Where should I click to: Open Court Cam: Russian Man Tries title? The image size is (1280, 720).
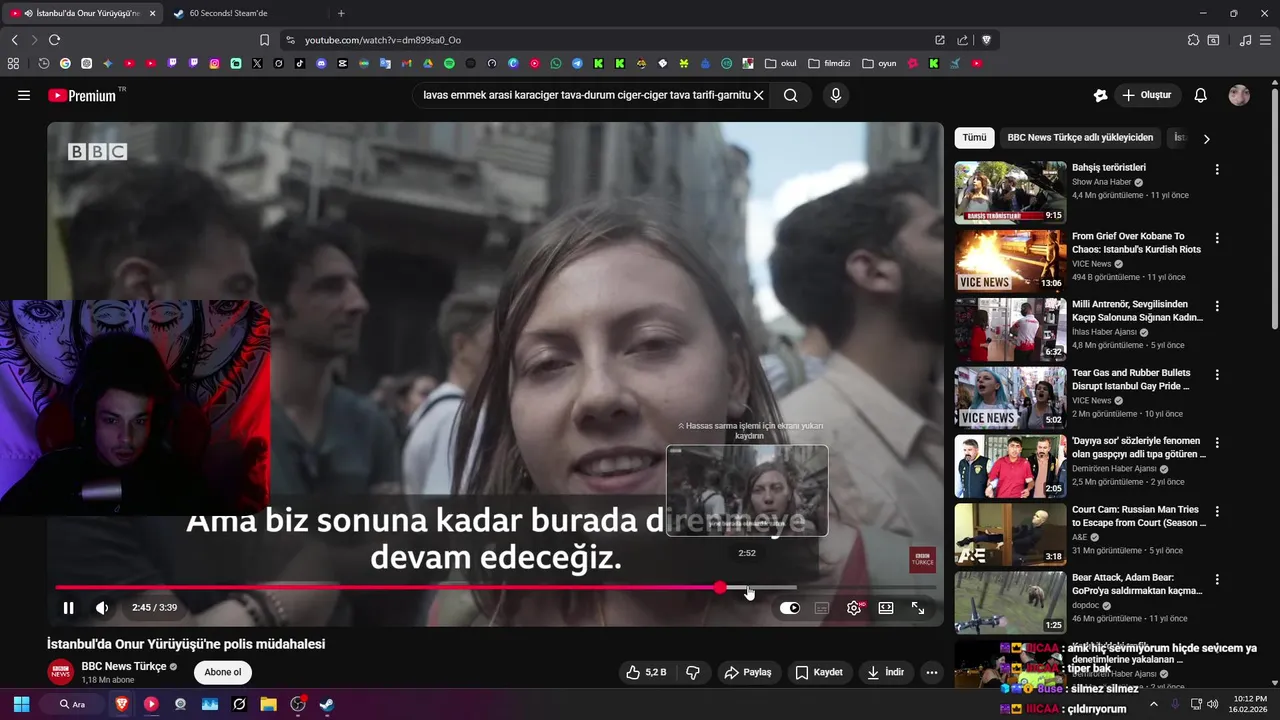(x=1138, y=516)
